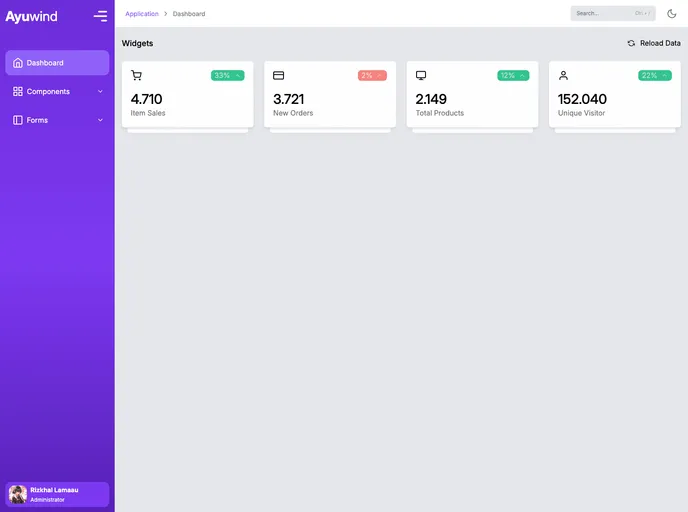Click the monitor icon in Total Products

point(421,75)
